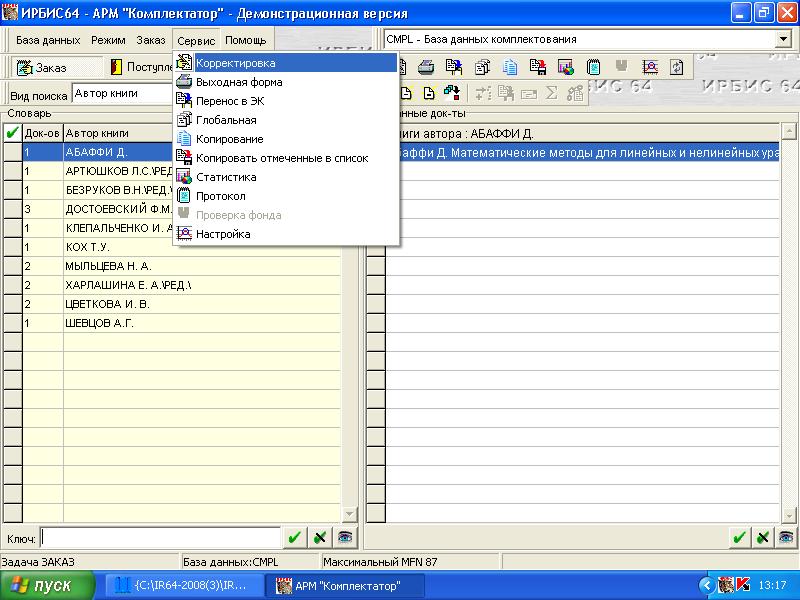The image size is (800, 600).
Task: Click the greyed card form toolbar icon
Action: (529, 94)
